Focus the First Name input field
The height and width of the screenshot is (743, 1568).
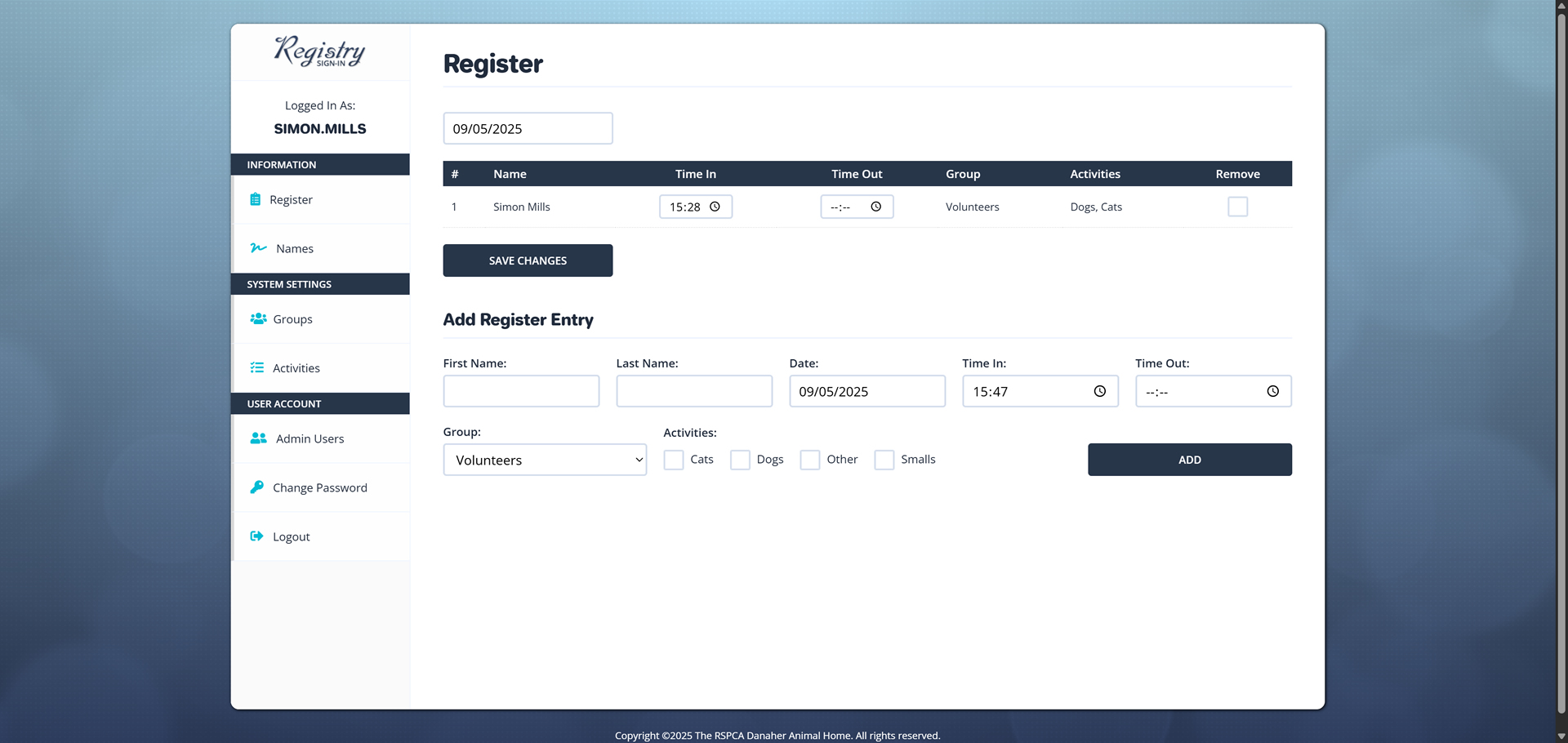[521, 391]
